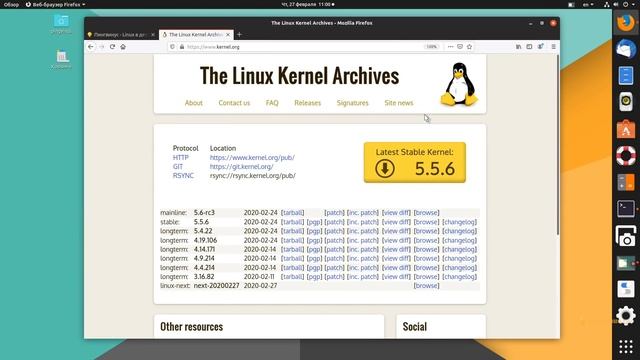Close The Linux Kernel Archives tab

point(228,35)
